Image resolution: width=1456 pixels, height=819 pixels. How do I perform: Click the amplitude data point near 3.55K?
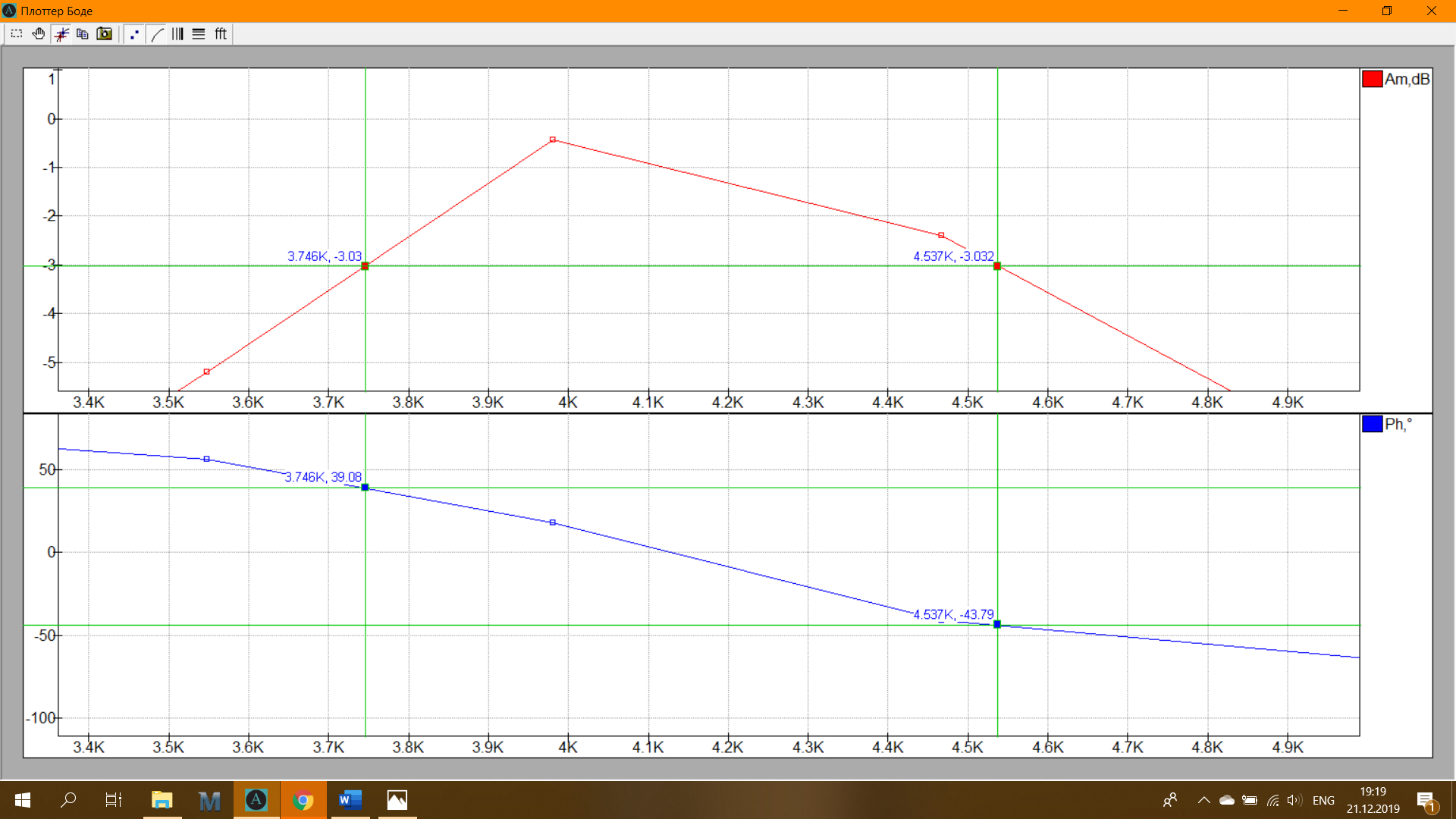pyautogui.click(x=206, y=372)
